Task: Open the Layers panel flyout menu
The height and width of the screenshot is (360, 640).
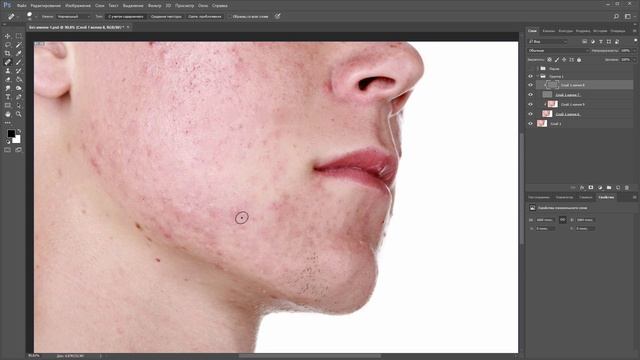Action: pyautogui.click(x=635, y=31)
